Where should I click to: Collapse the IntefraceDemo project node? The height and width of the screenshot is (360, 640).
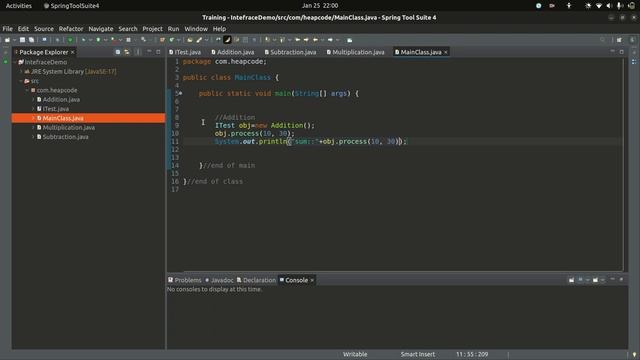click(x=15, y=62)
